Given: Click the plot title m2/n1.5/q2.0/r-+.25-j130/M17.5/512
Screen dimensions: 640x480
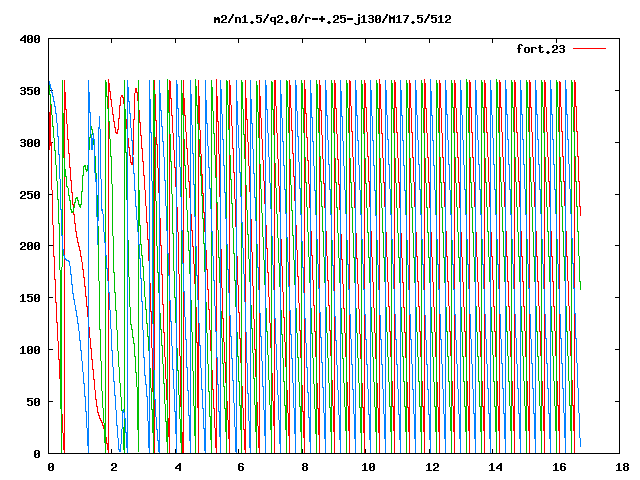Looking at the screenshot, I should (333, 19).
